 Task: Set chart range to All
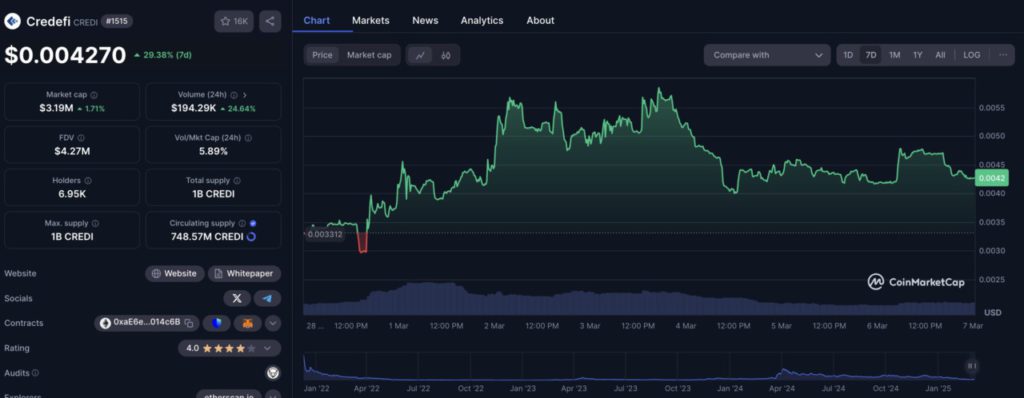(940, 56)
